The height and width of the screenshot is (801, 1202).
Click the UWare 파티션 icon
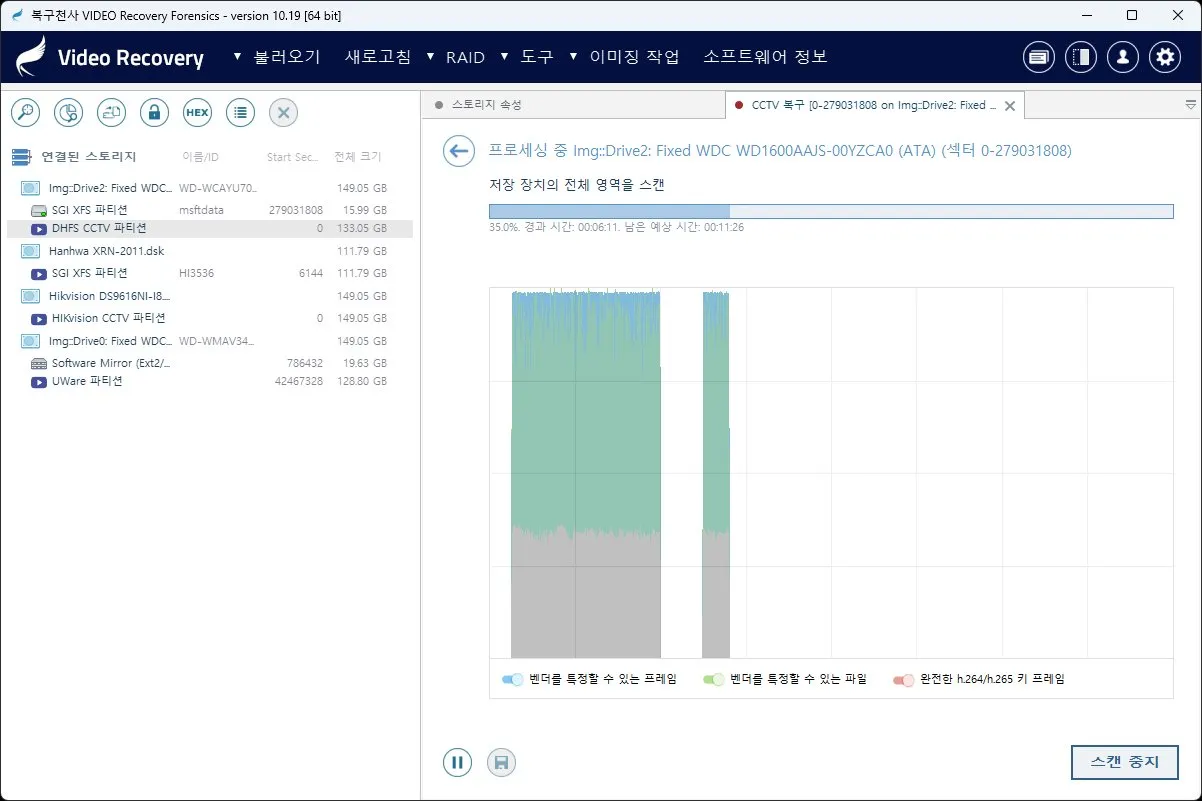coord(39,382)
